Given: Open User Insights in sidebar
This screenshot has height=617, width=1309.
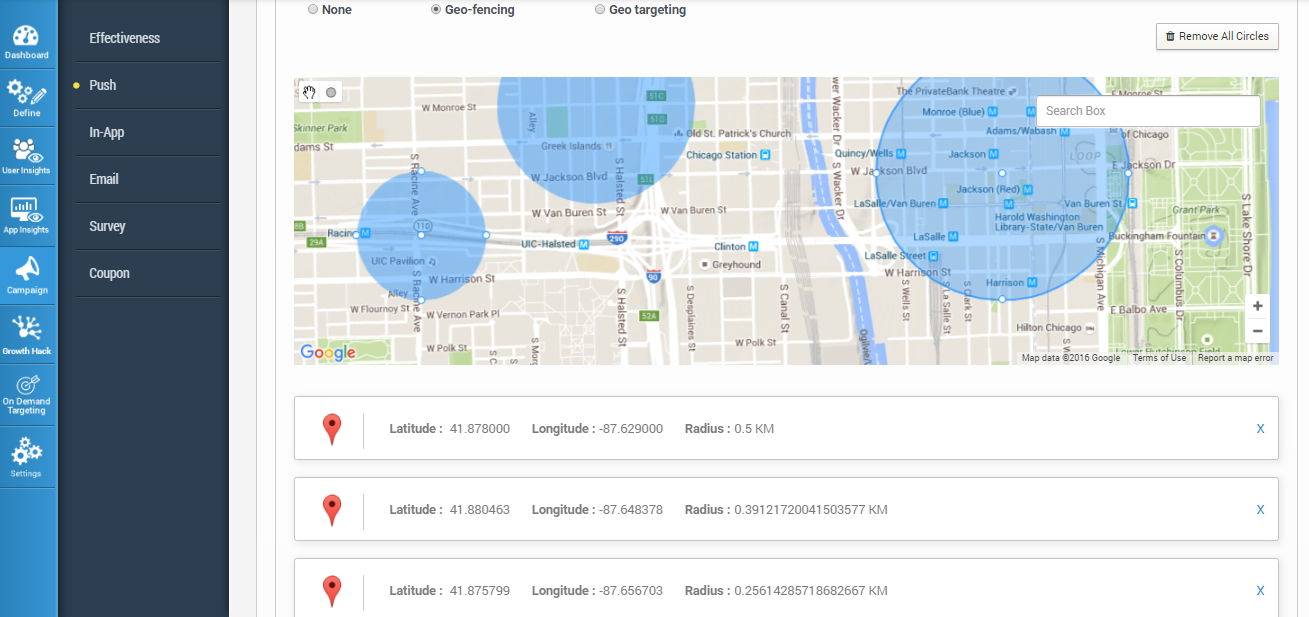Looking at the screenshot, I should (27, 155).
